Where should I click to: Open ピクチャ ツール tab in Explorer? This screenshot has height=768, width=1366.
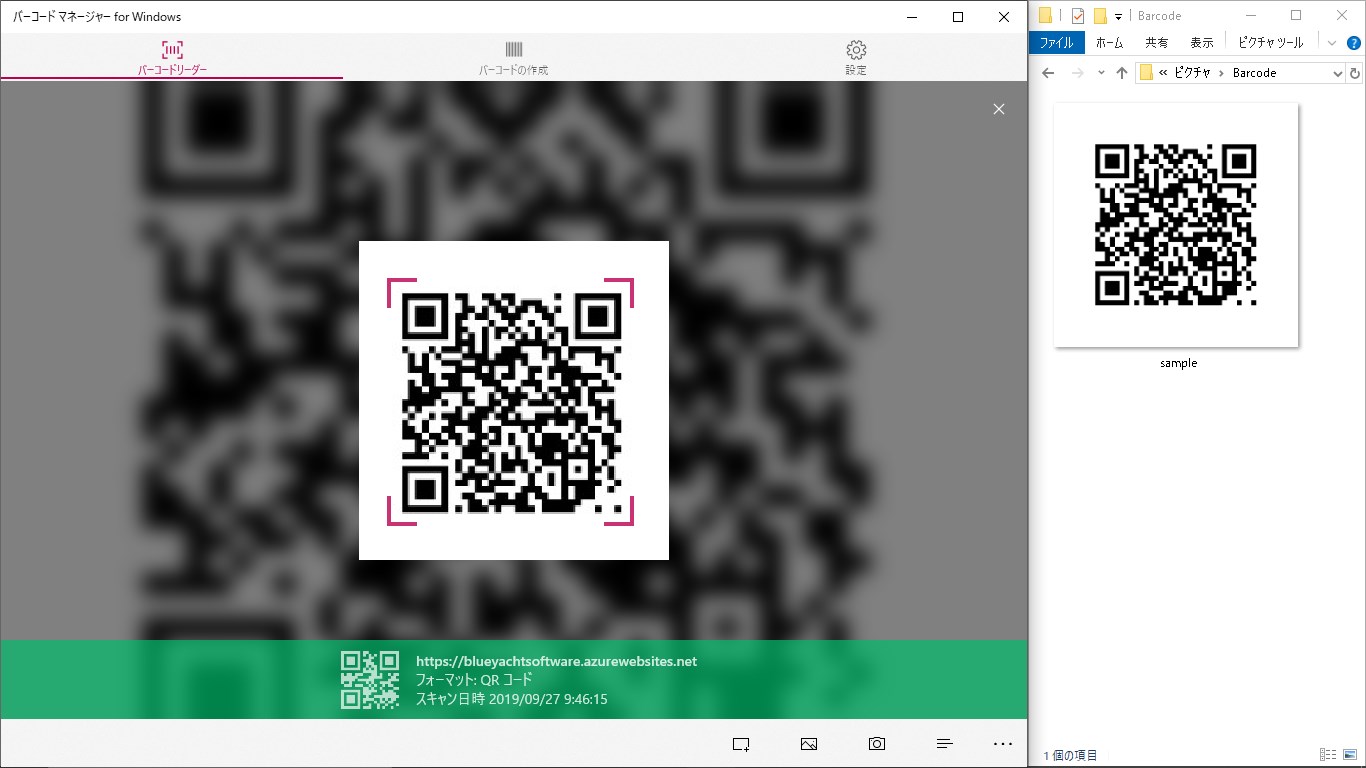[x=1271, y=43]
